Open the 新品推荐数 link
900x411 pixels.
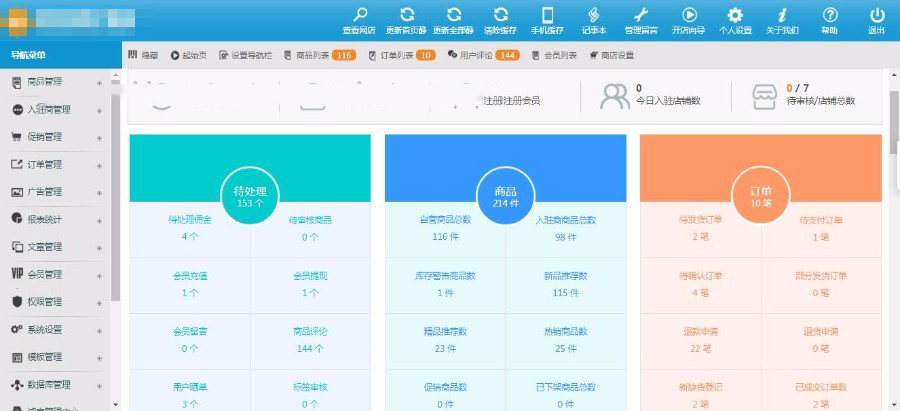click(x=565, y=276)
